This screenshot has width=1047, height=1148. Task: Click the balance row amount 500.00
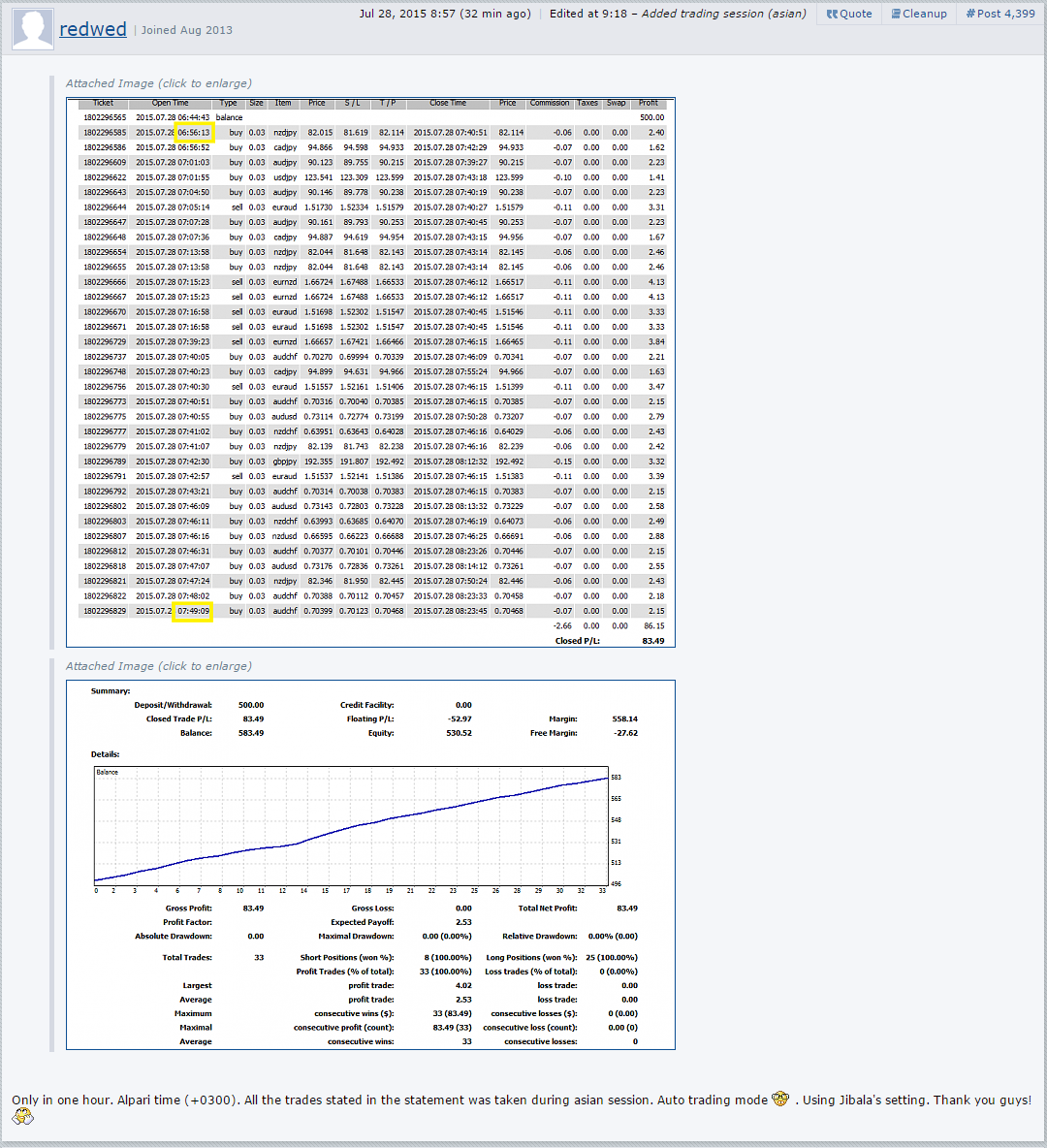(x=651, y=118)
